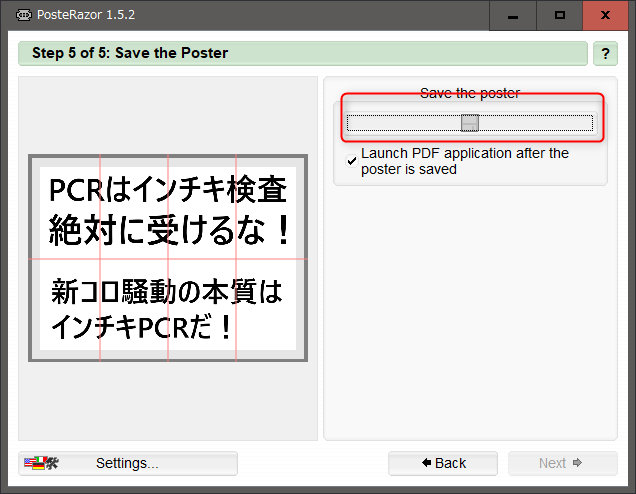
Task: Open help with the question mark button
Action: tap(605, 54)
